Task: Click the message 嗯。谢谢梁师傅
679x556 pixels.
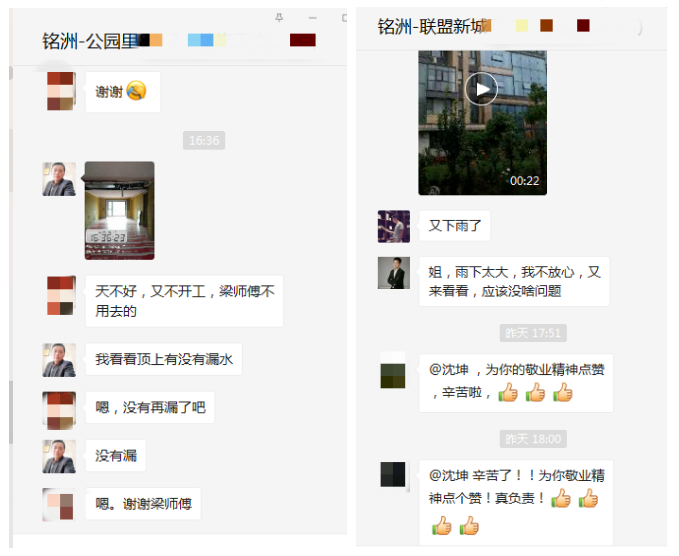Action: coord(143,504)
